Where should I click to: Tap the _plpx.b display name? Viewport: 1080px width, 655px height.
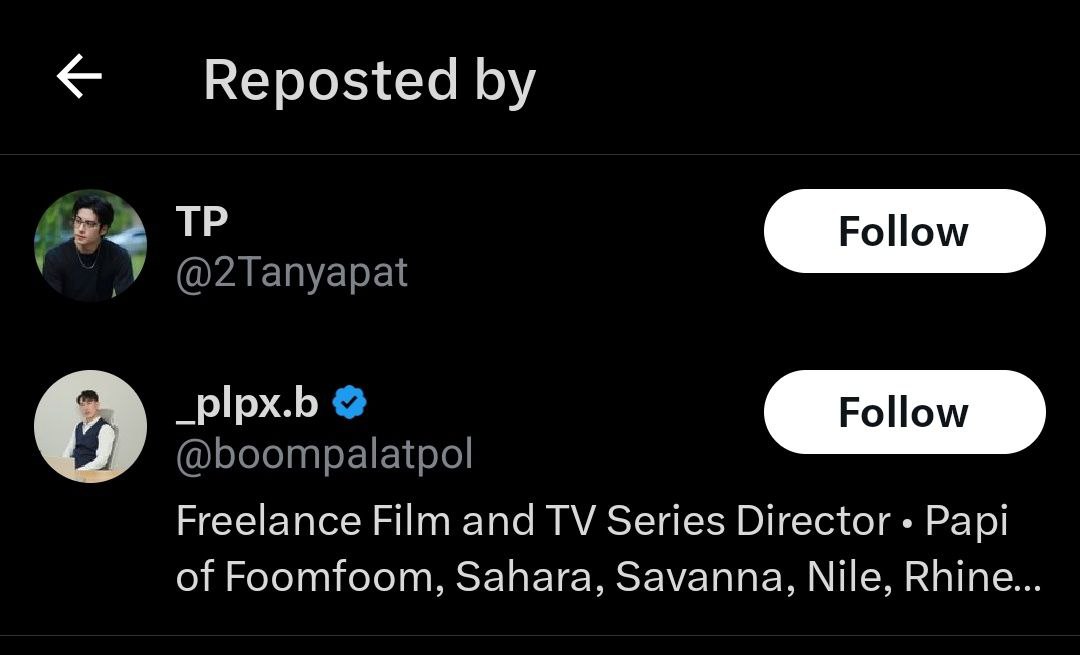247,403
